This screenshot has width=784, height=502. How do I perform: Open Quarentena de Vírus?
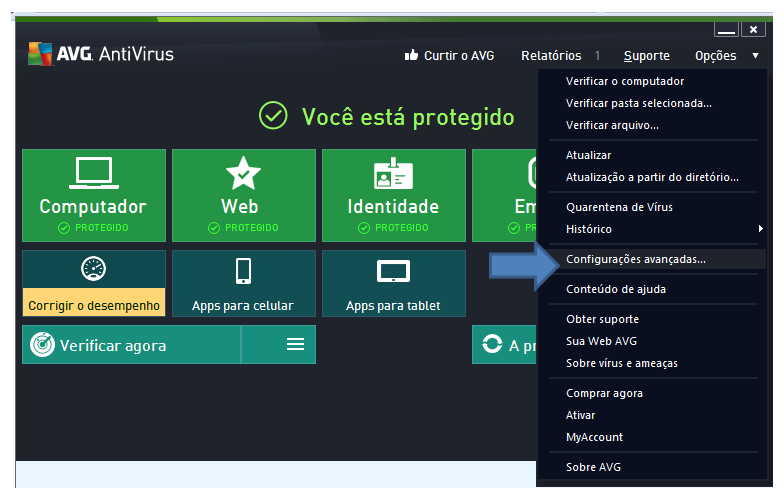click(619, 207)
